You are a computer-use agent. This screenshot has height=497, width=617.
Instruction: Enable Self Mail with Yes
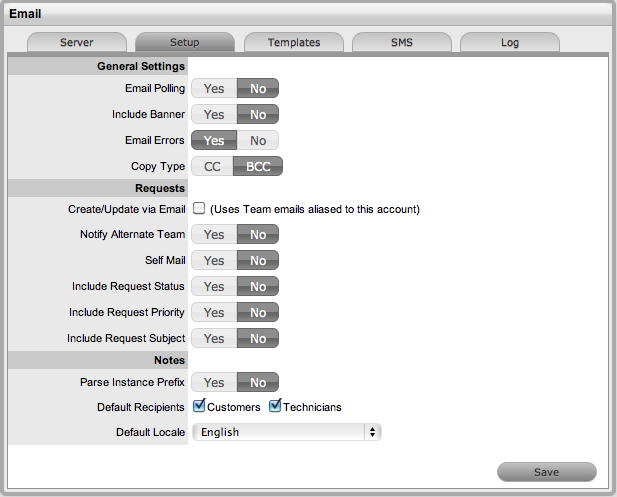coord(214,261)
